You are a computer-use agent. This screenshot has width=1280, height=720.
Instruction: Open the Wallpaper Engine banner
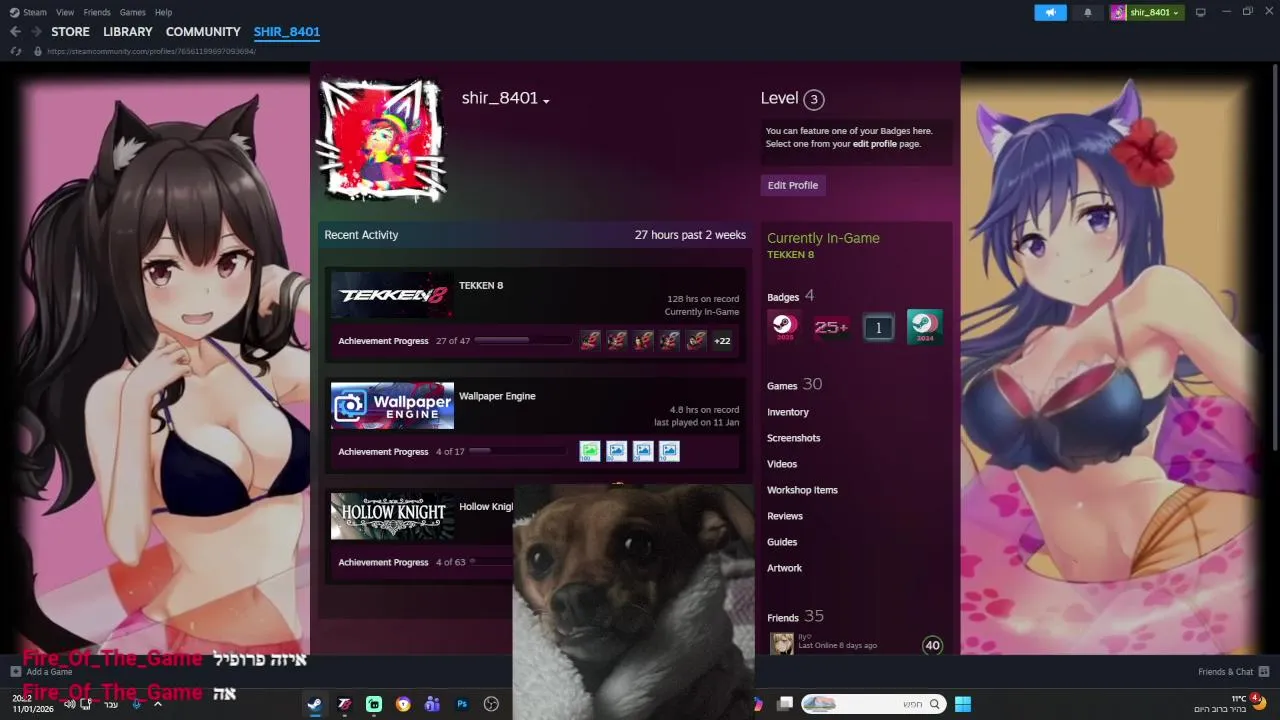point(392,405)
